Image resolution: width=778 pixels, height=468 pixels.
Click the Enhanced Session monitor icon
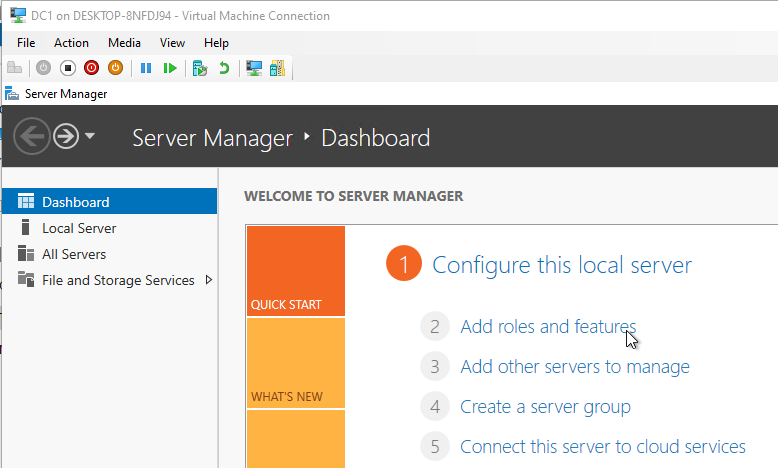click(254, 68)
